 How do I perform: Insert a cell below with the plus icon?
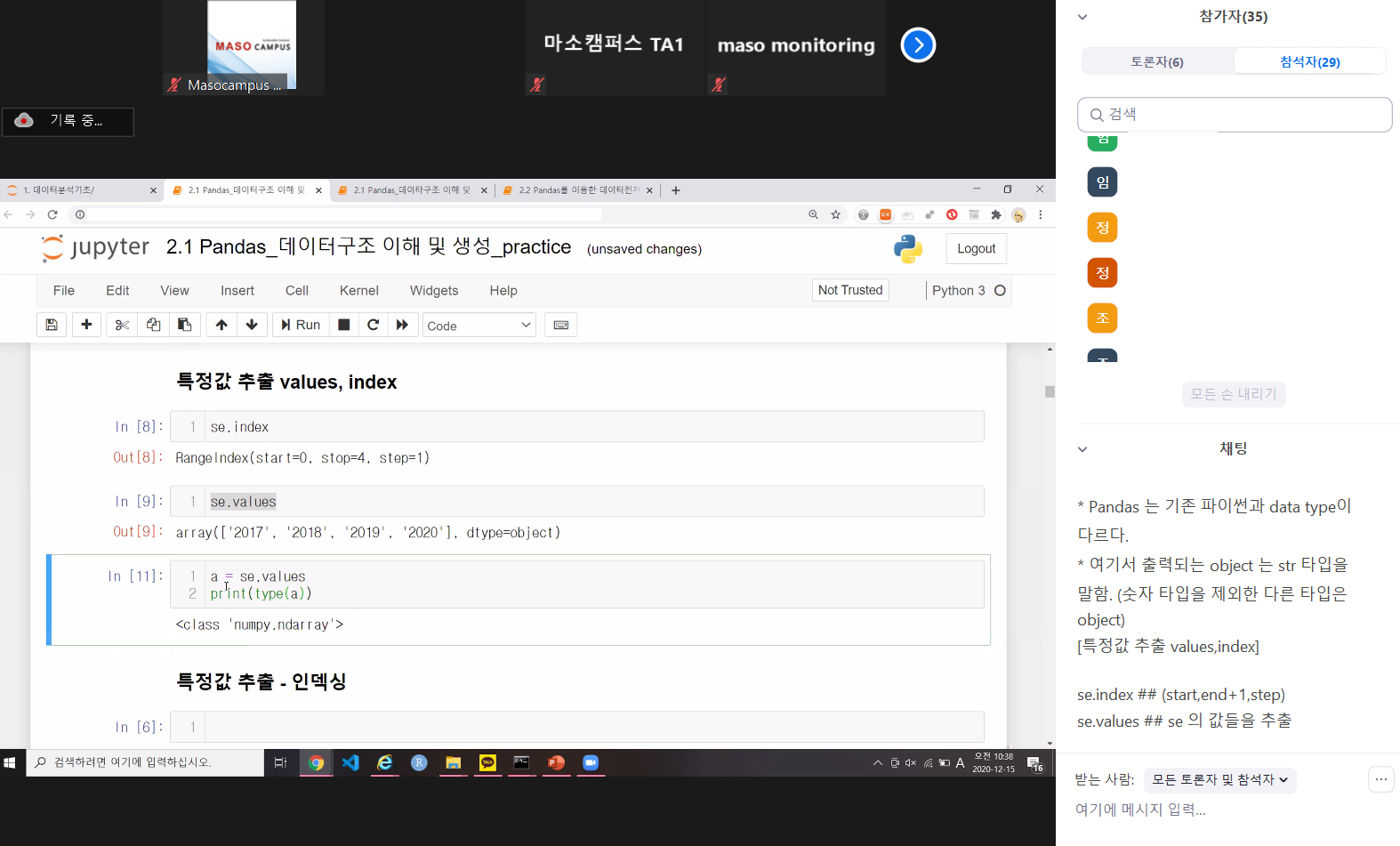86,326
